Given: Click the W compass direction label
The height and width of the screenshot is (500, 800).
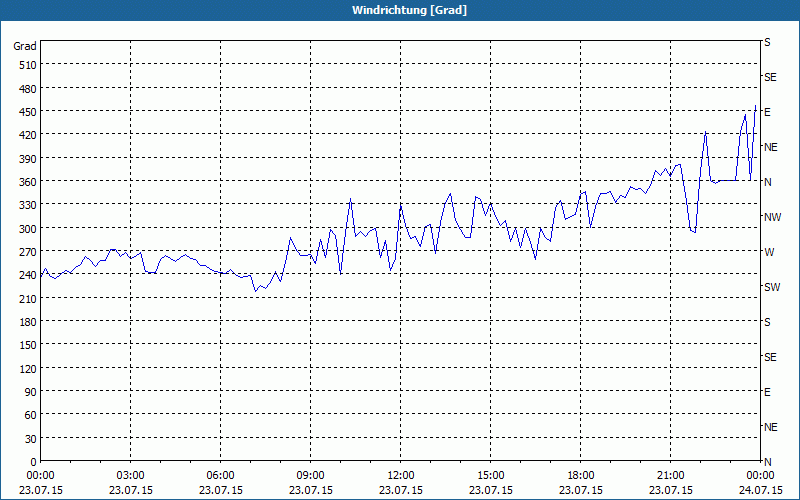Looking at the screenshot, I should pos(769,252).
